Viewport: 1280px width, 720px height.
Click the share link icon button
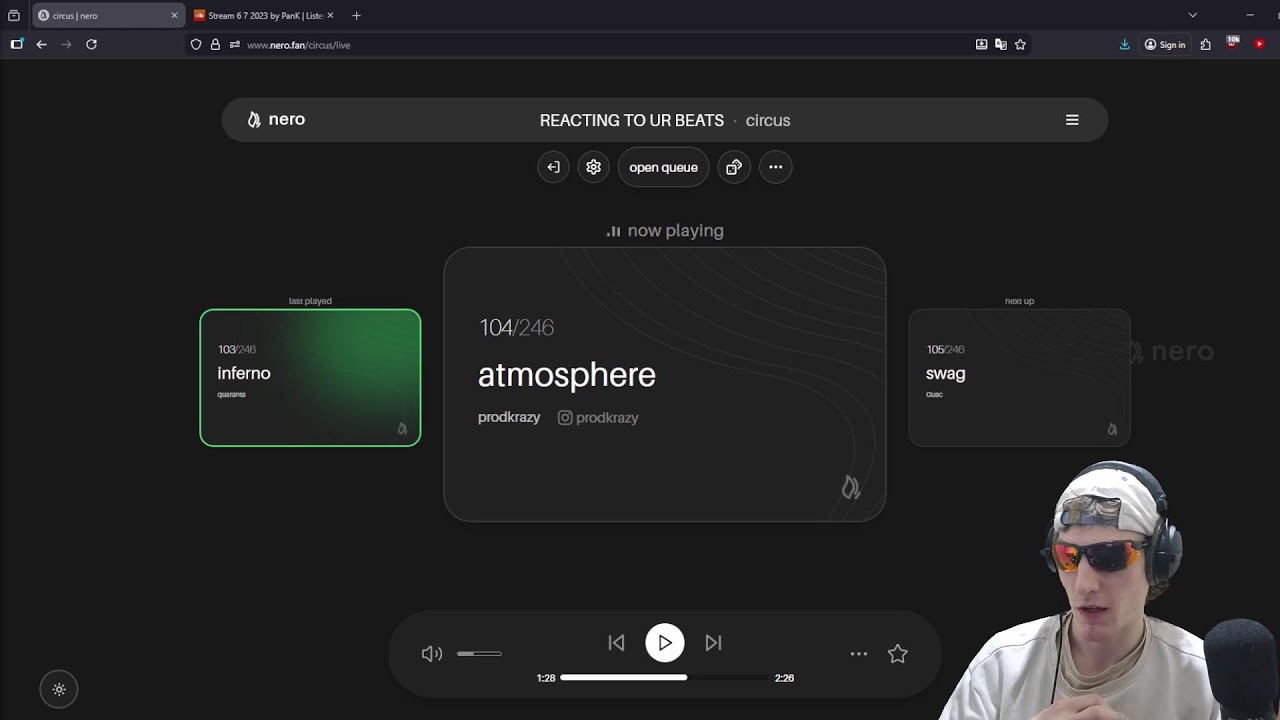point(734,167)
